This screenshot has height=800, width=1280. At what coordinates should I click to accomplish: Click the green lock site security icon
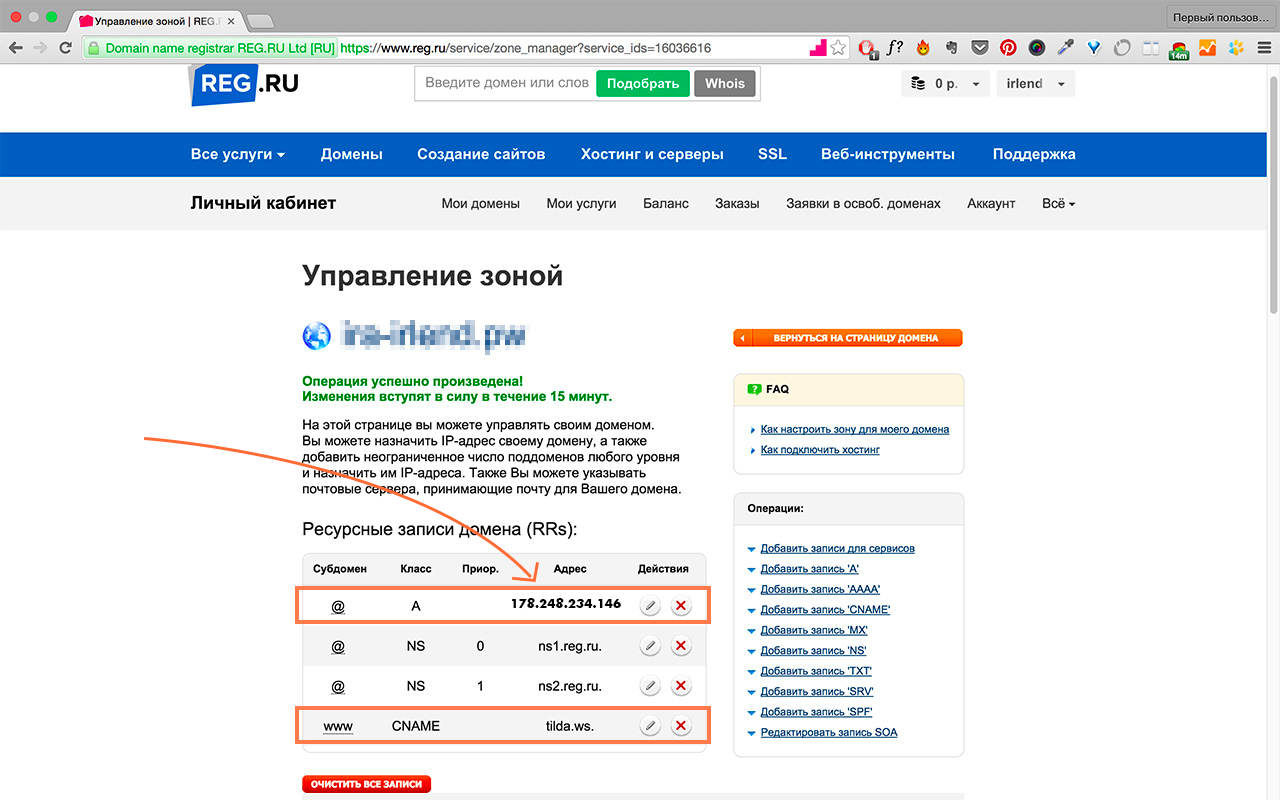click(x=93, y=47)
